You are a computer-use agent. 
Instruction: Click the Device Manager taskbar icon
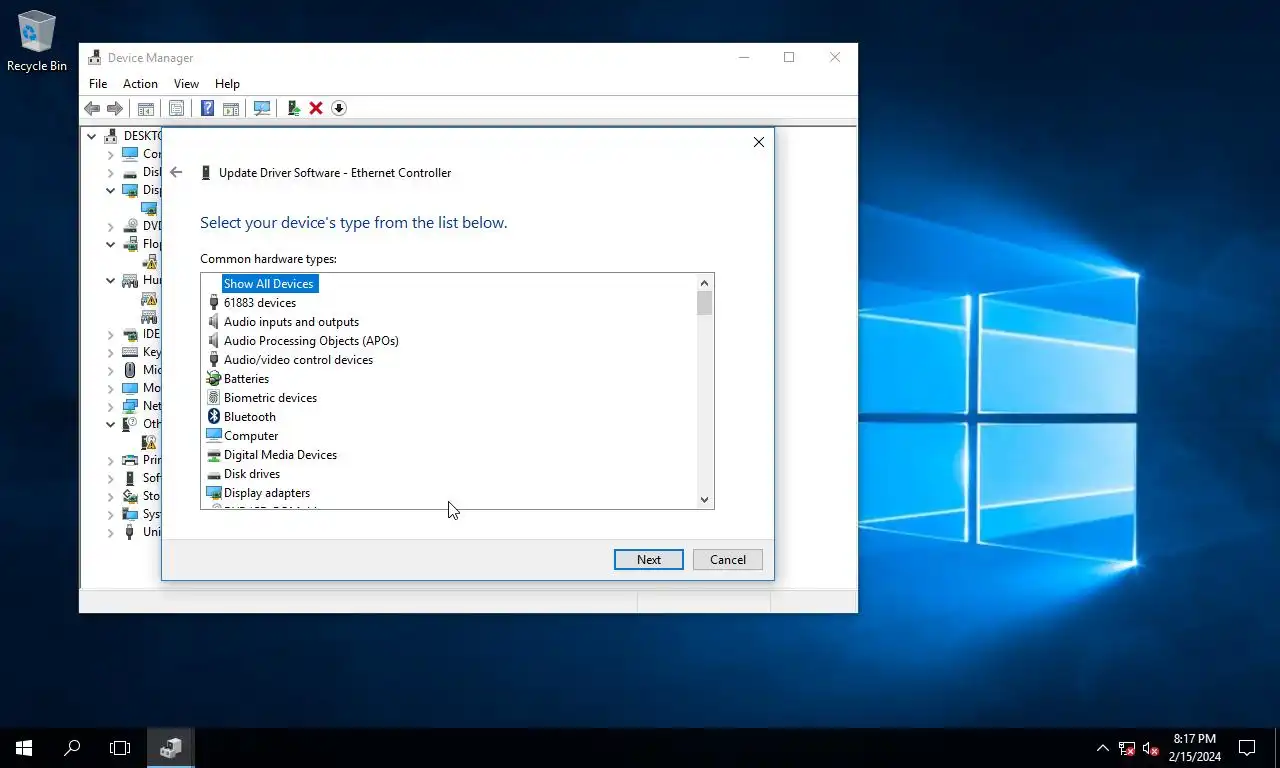[x=171, y=747]
